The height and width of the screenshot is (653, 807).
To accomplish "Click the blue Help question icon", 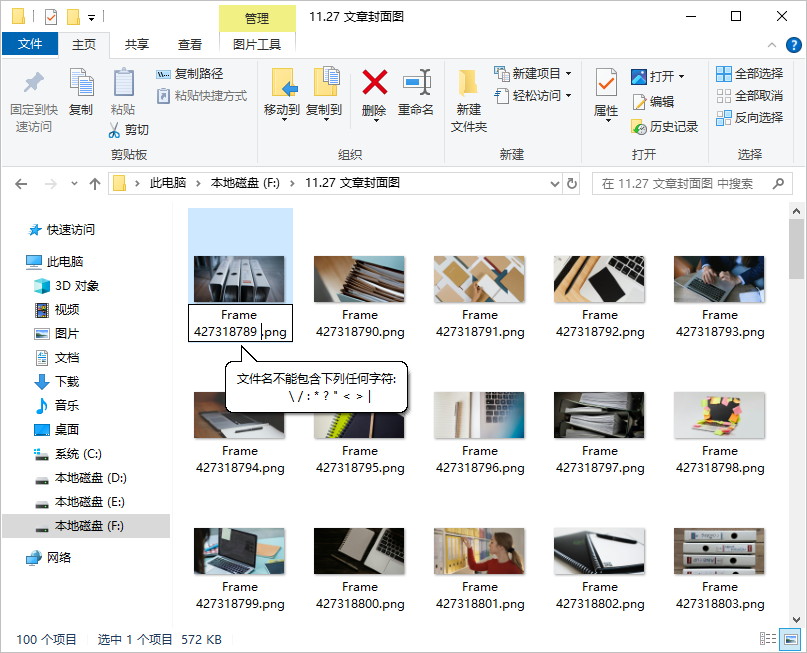I will pyautogui.click(x=794, y=45).
